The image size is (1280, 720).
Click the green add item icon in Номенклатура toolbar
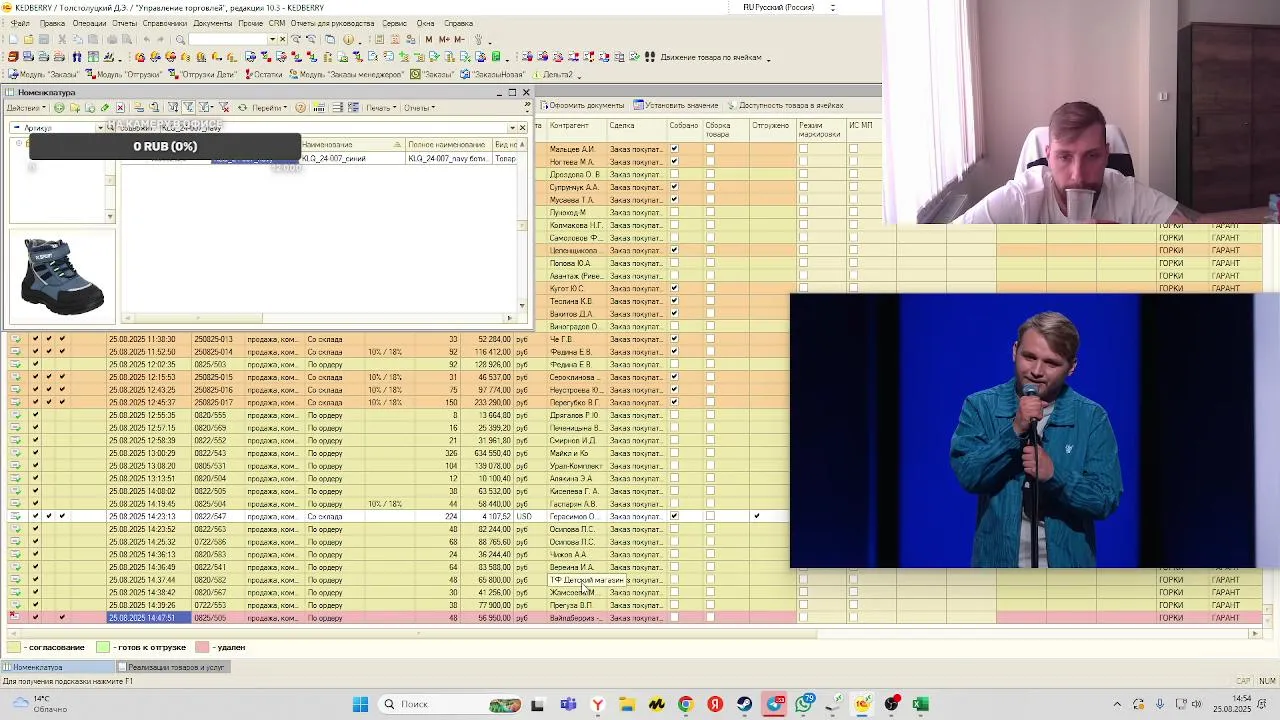point(59,107)
